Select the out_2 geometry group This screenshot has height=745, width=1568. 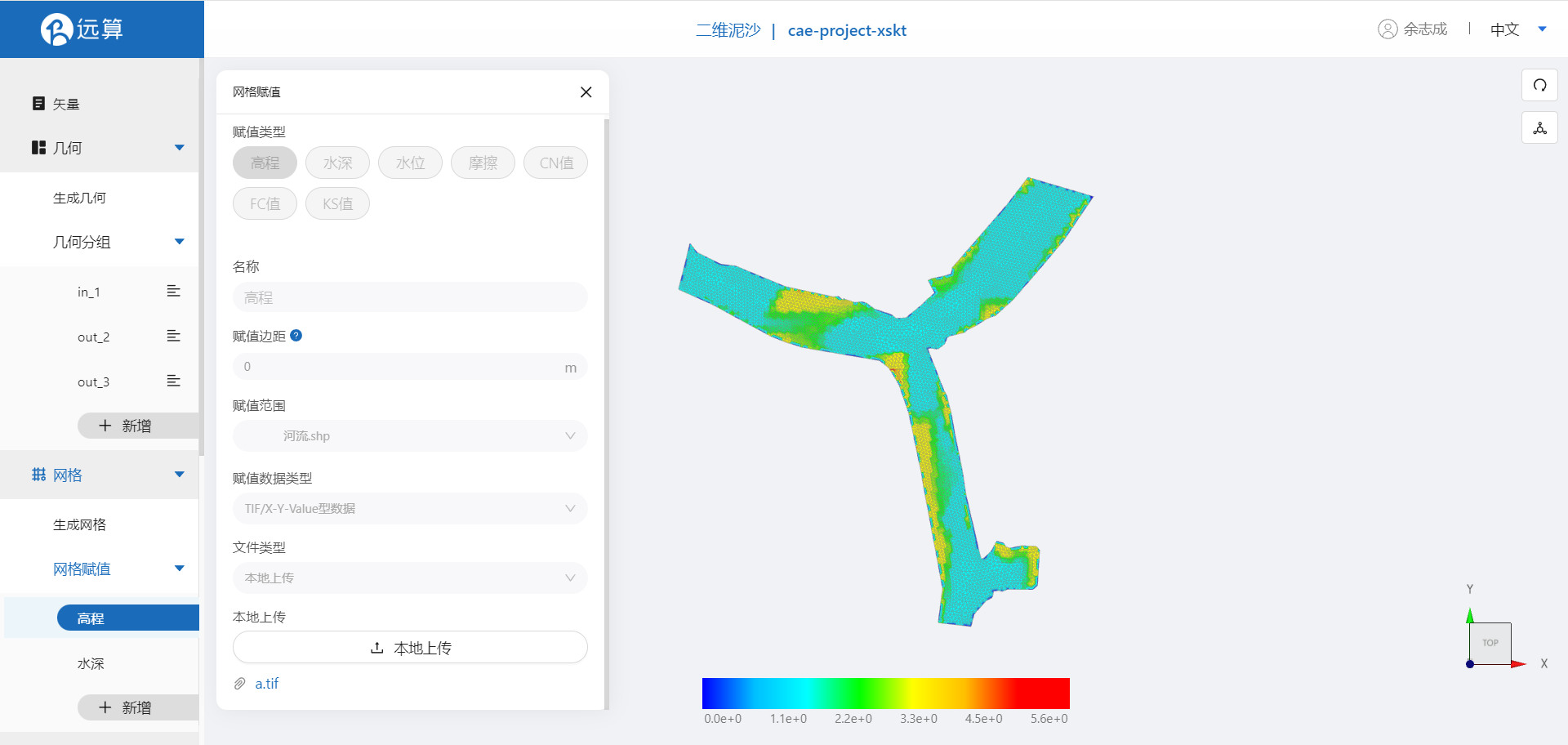pyautogui.click(x=93, y=337)
